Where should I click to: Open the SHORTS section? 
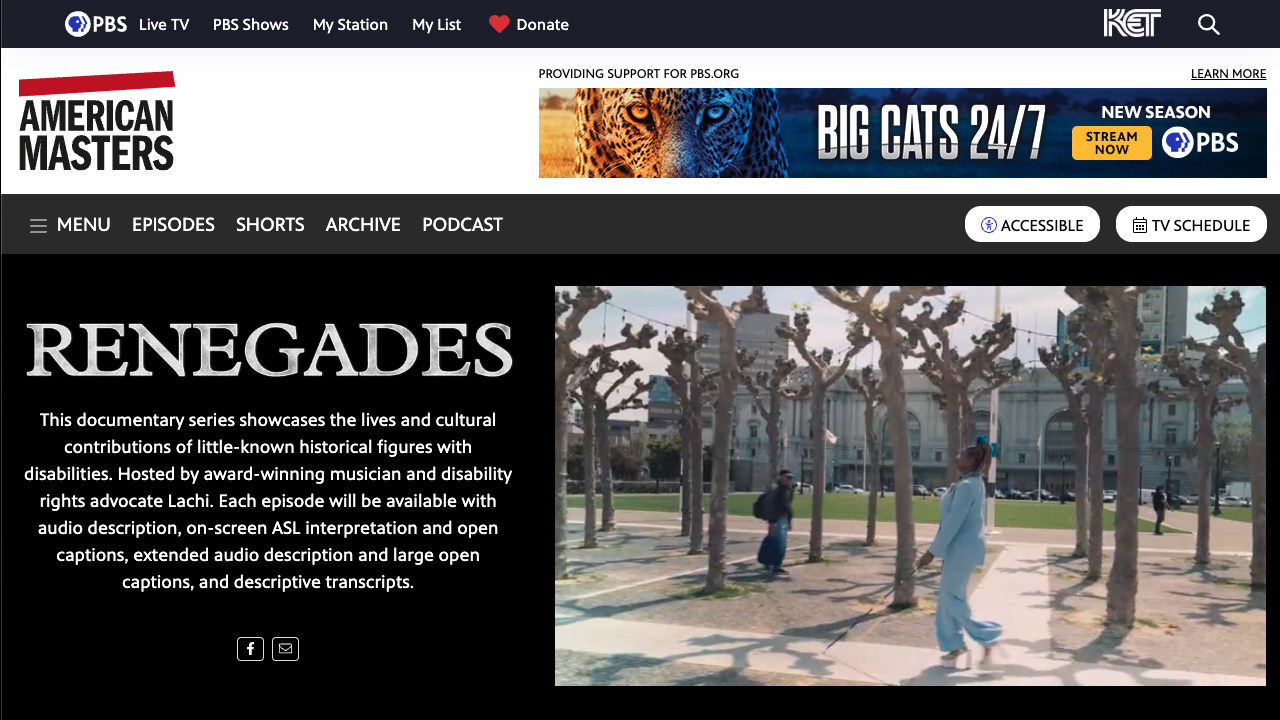(270, 225)
